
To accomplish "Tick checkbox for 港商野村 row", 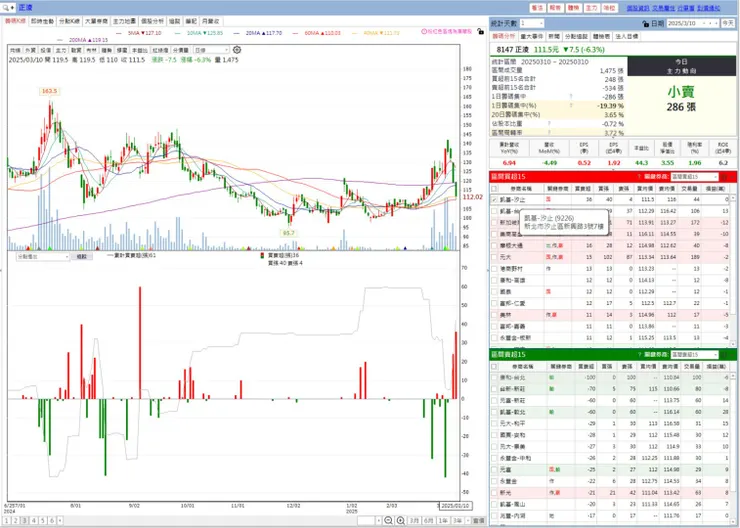I will pyautogui.click(x=494, y=268).
